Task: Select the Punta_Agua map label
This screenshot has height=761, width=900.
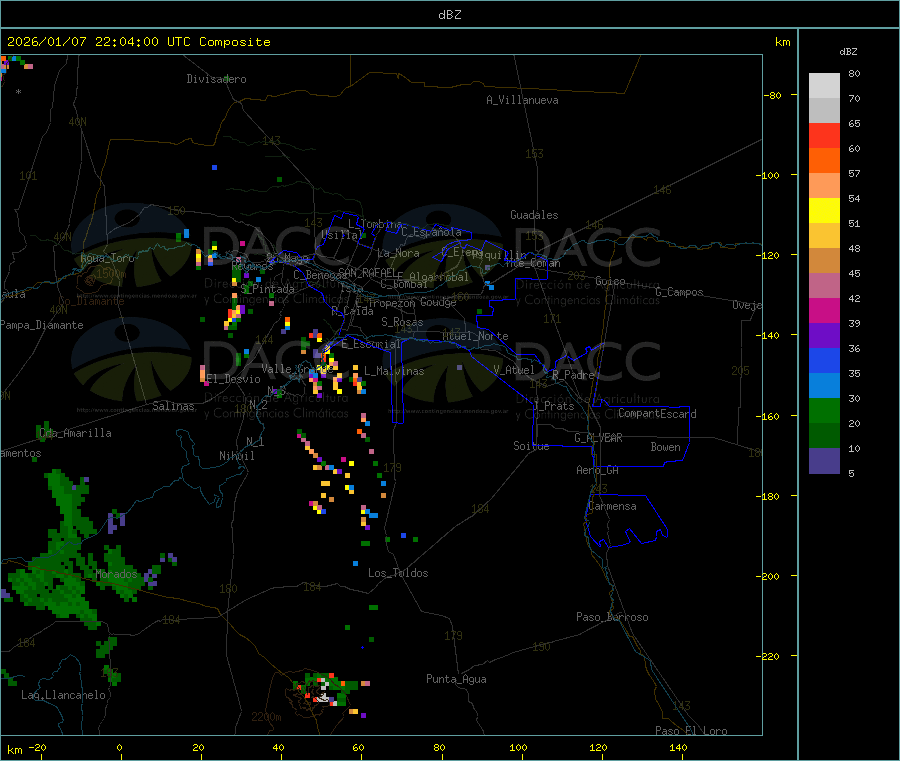Action: [x=456, y=680]
